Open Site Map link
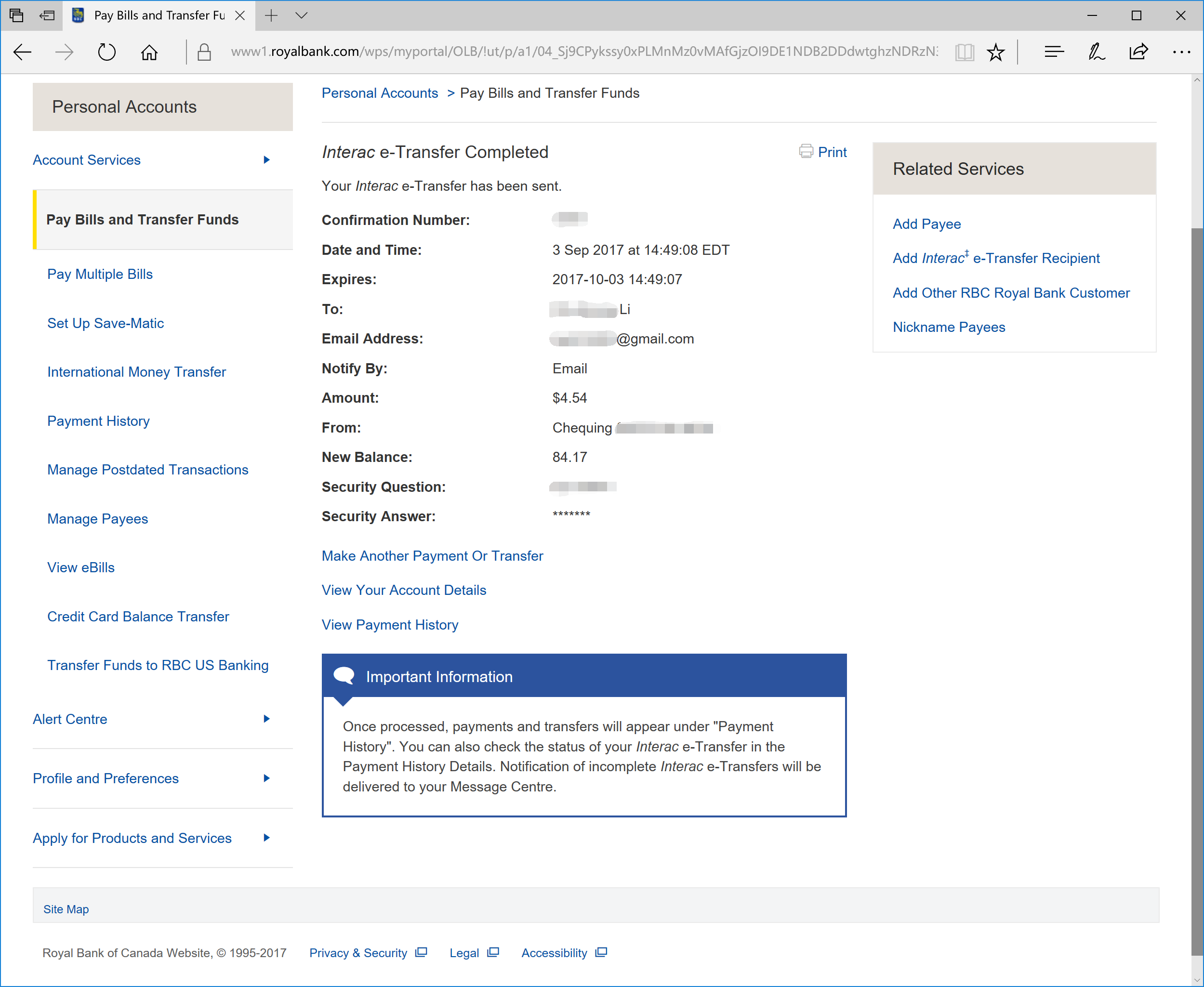The width and height of the screenshot is (1204, 987). [x=66, y=909]
